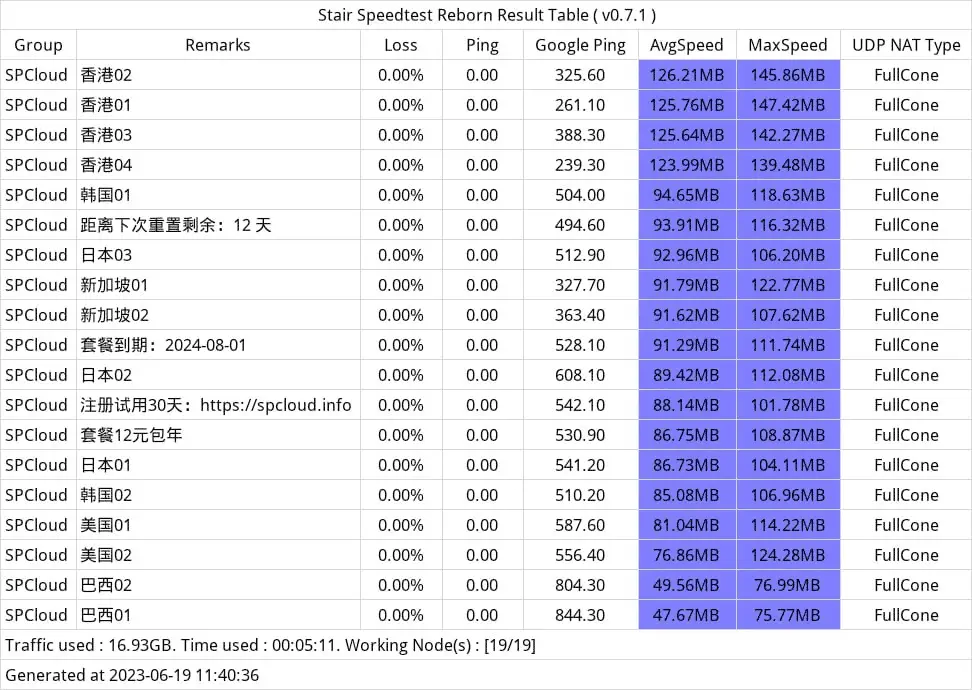Select the 巴西02 node row
The image size is (972, 690).
[x=106, y=585]
